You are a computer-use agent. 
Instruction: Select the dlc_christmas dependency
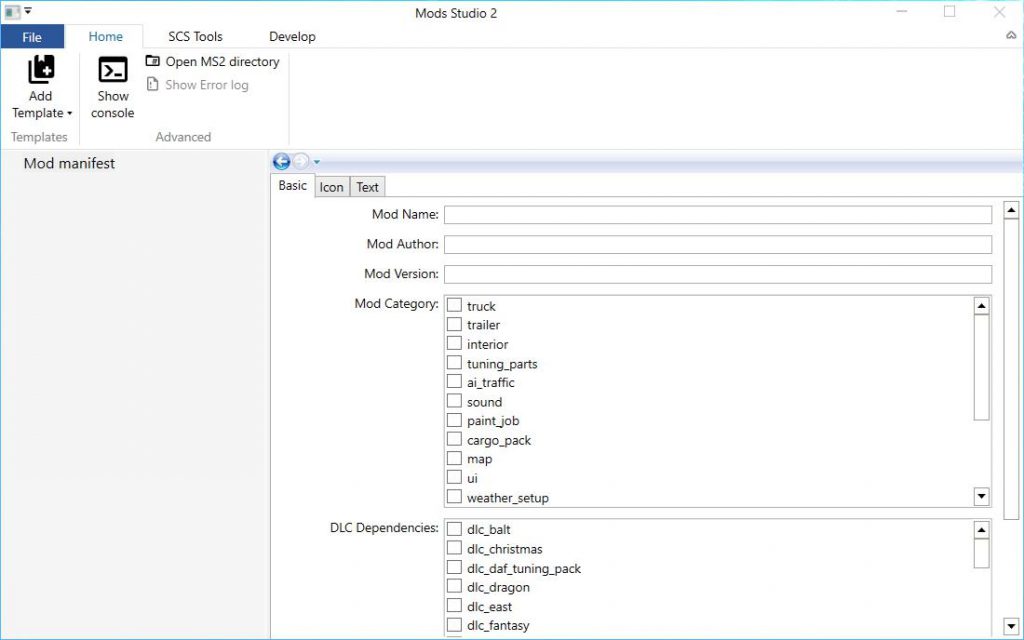[454, 548]
